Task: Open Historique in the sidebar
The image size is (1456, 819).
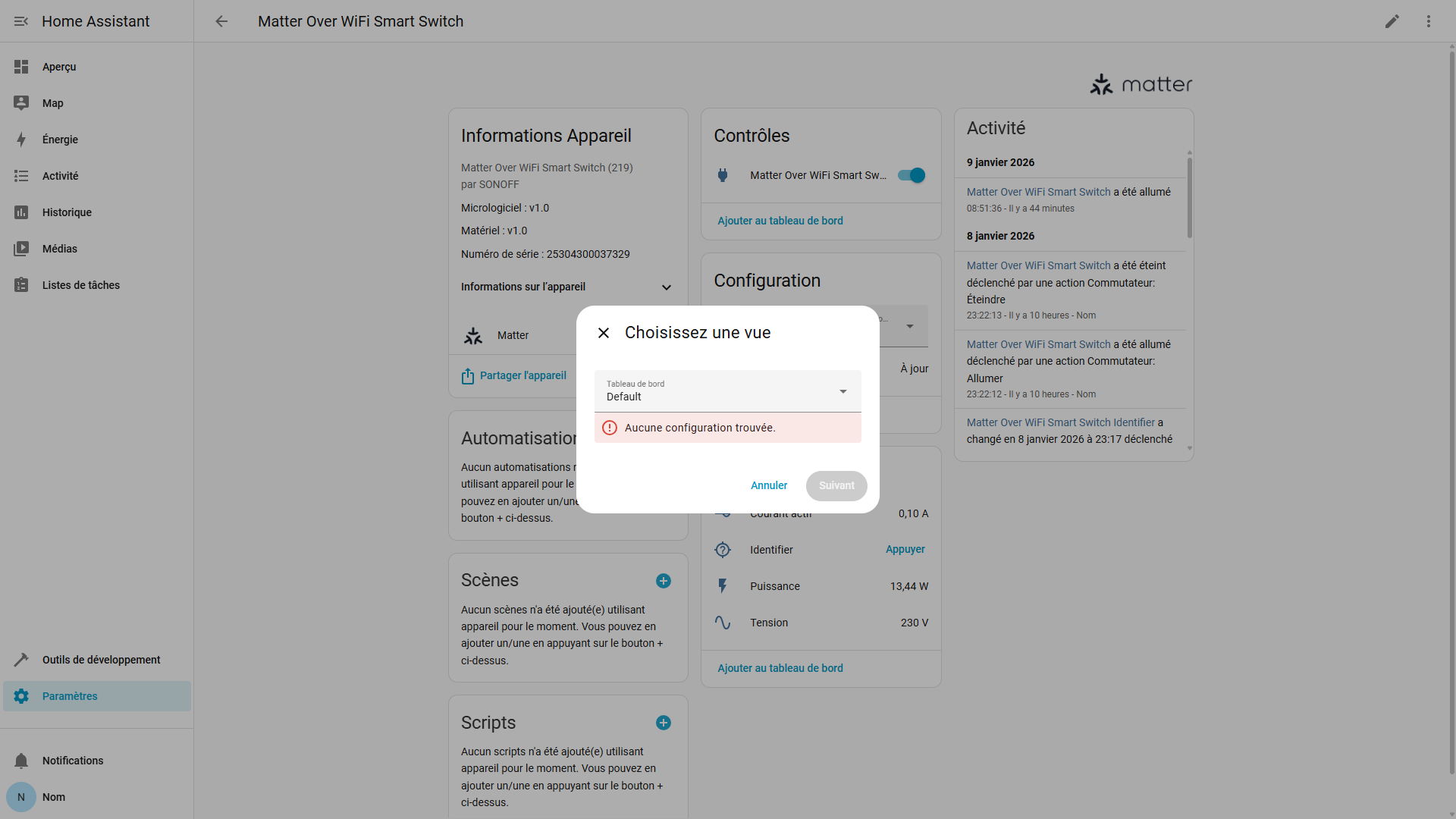Action: click(67, 212)
